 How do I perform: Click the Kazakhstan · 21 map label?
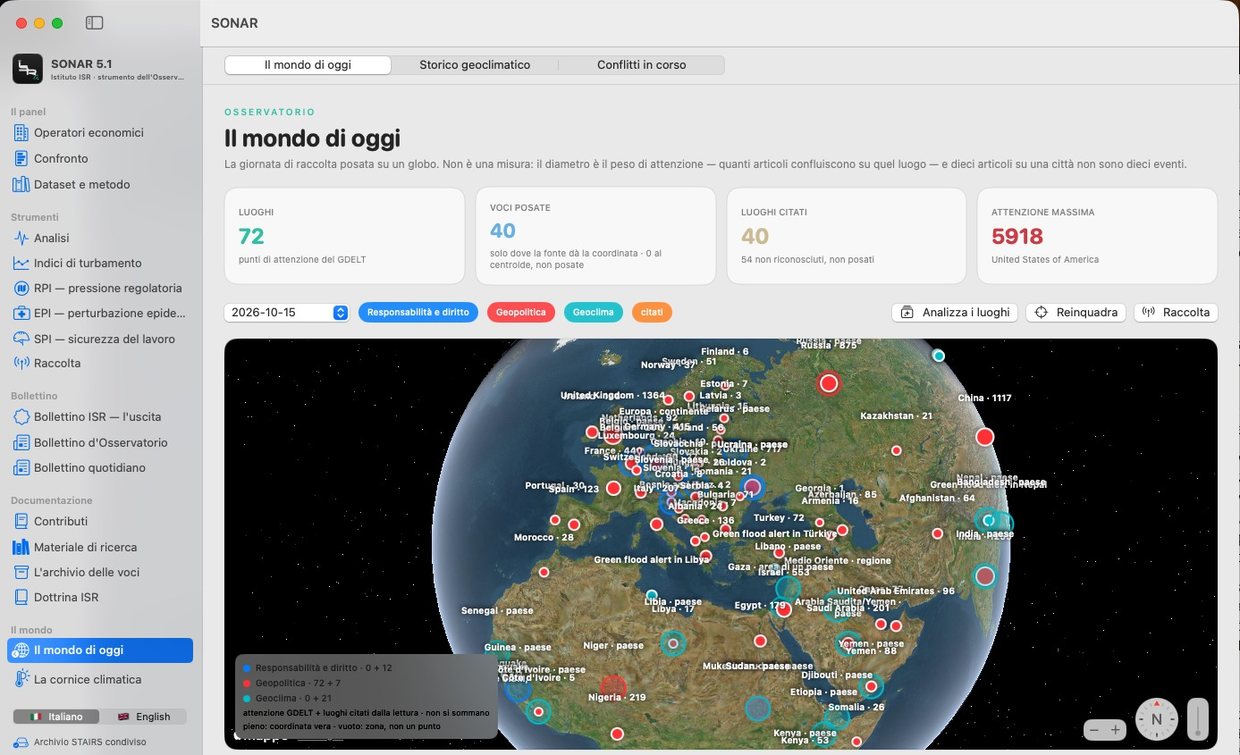896,415
